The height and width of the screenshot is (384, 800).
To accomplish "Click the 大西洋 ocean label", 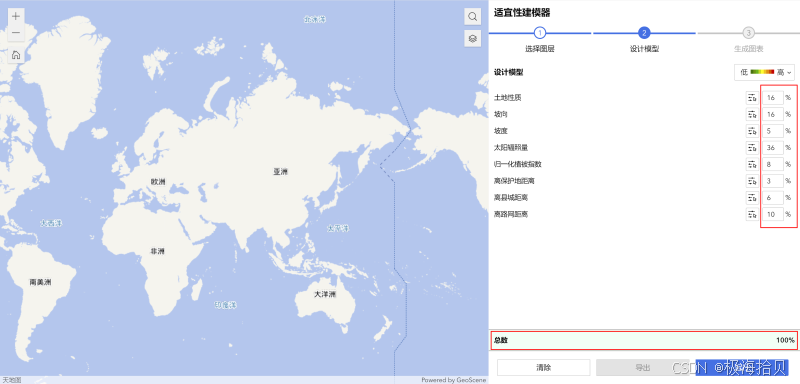I will click(52, 223).
